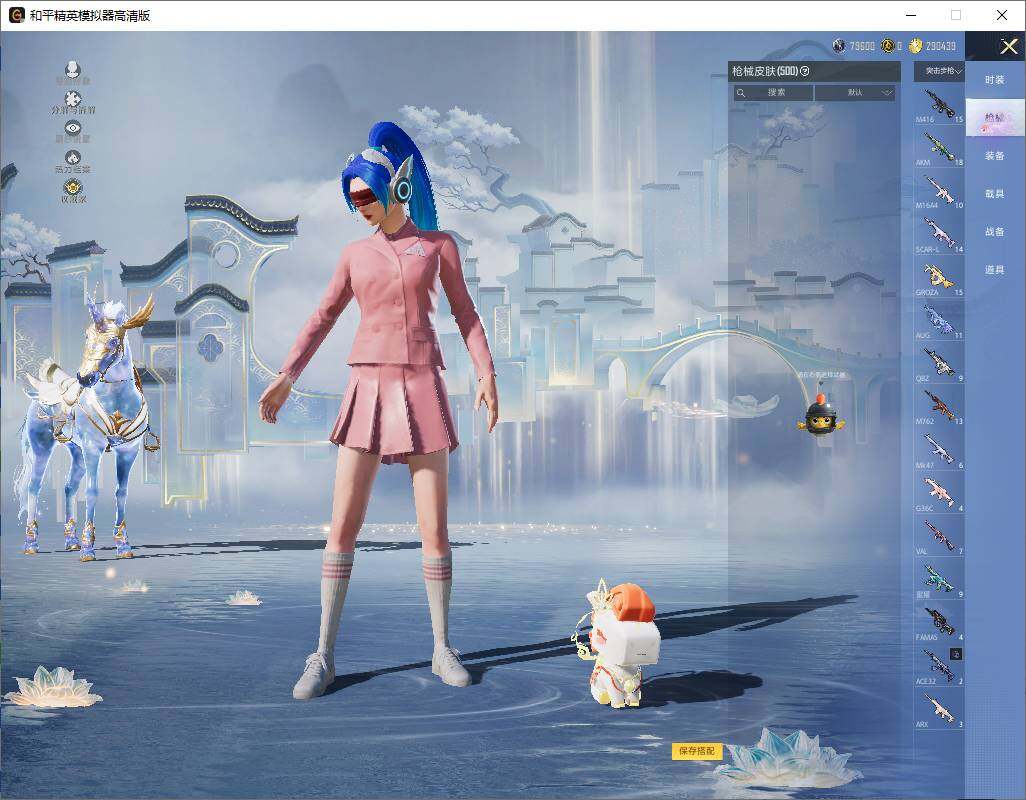Select the golden GROZA weapon icon
This screenshot has height=800, width=1026.
point(939,277)
